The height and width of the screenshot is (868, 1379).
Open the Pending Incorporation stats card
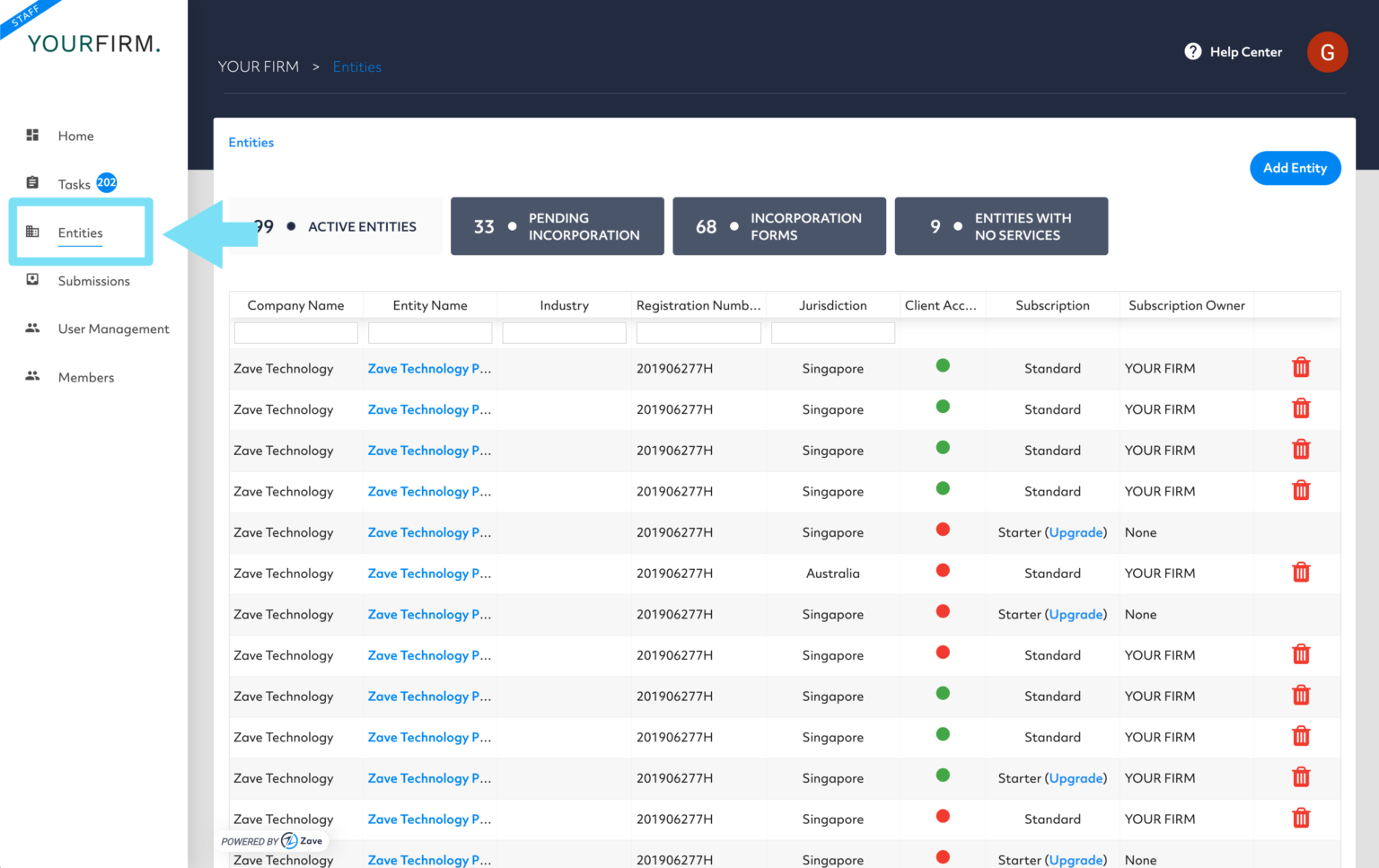(557, 225)
